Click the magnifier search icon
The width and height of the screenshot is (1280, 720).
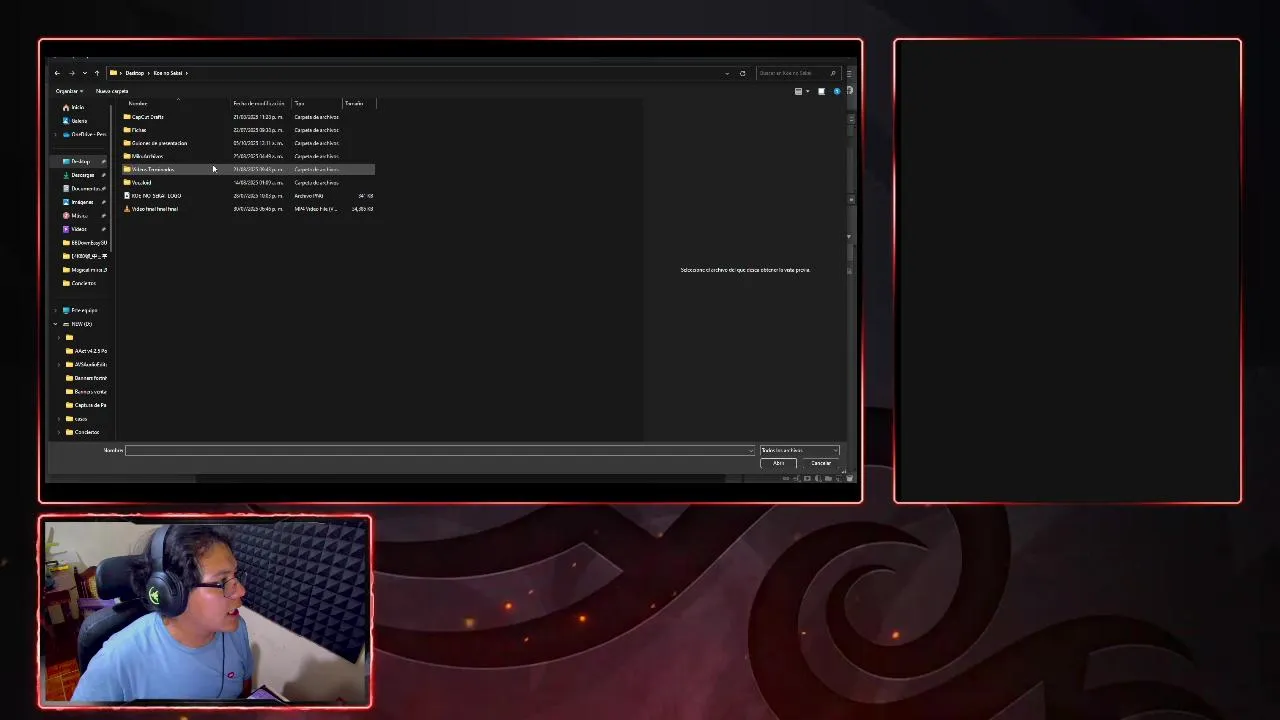(833, 73)
